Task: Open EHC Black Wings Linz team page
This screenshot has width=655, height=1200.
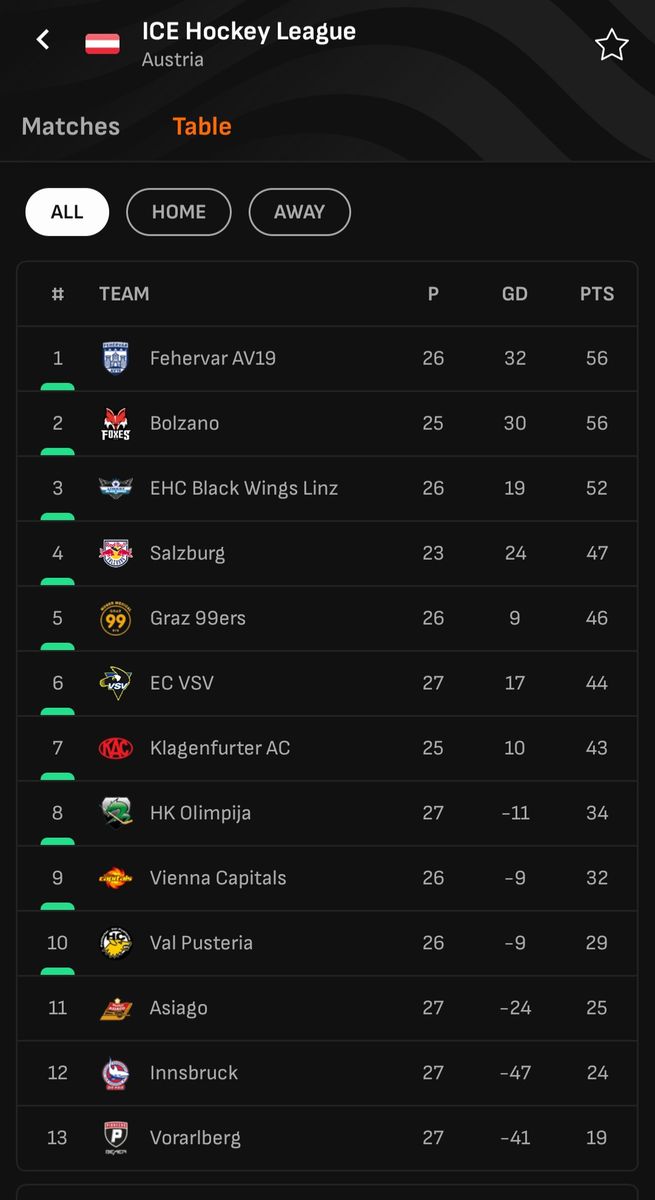Action: pyautogui.click(x=244, y=488)
